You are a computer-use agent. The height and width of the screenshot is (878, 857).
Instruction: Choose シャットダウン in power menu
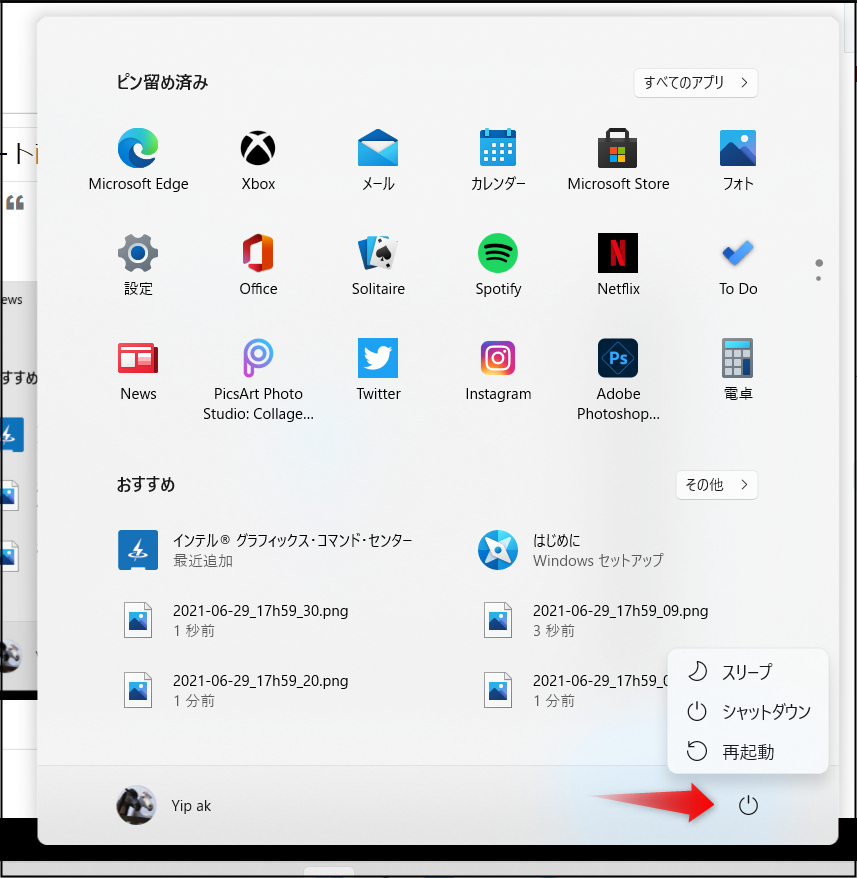pyautogui.click(x=748, y=712)
